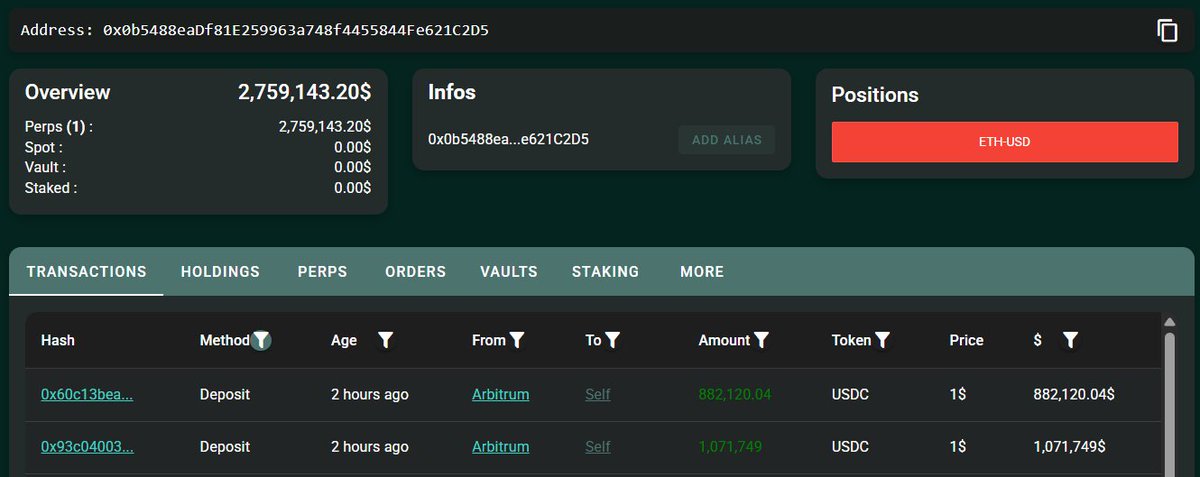Click the dollar value 882,120.04$
The height and width of the screenshot is (477, 1200).
1074,394
